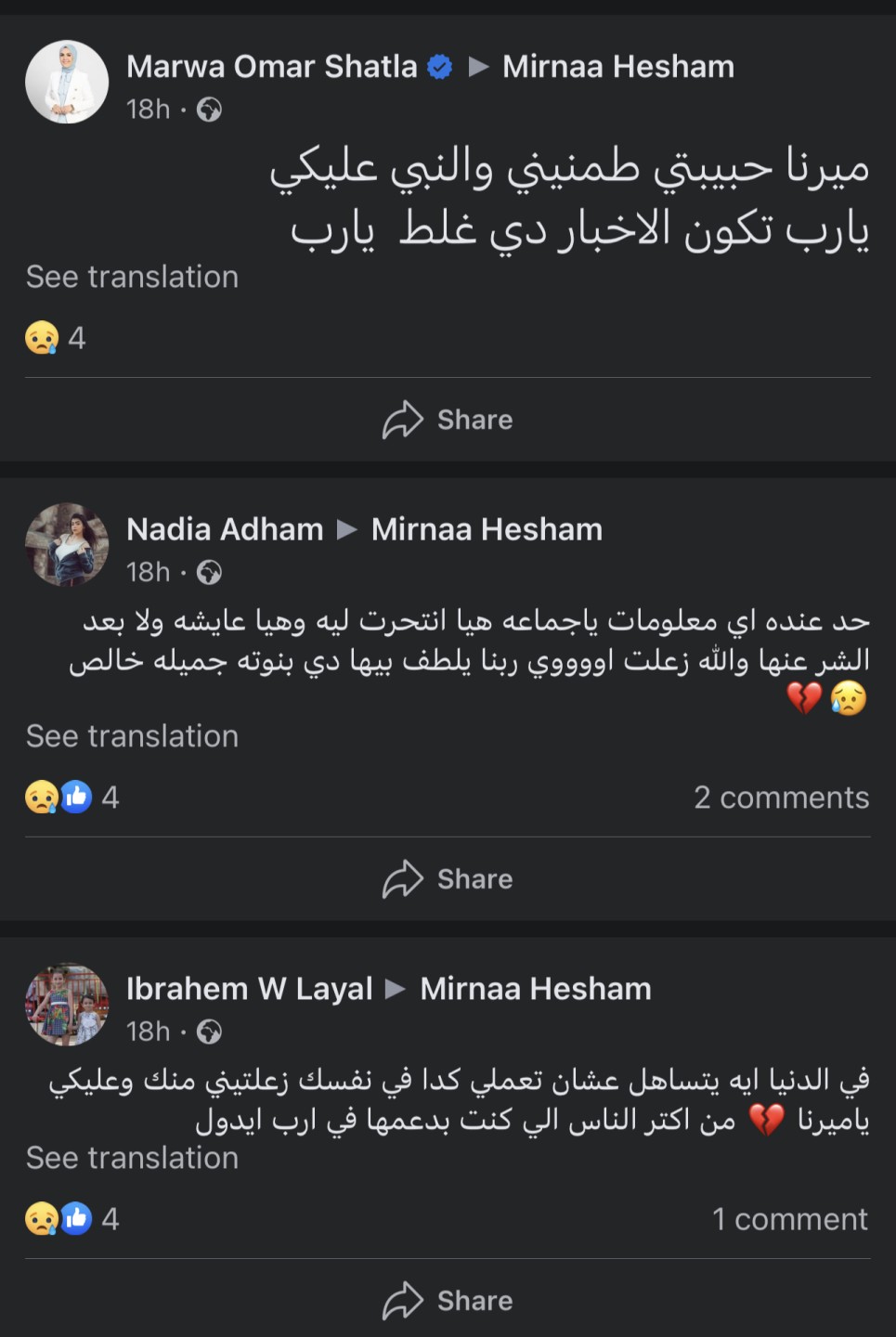
Task: View reaction icons on Ibrahem's post
Action: [x=59, y=1218]
